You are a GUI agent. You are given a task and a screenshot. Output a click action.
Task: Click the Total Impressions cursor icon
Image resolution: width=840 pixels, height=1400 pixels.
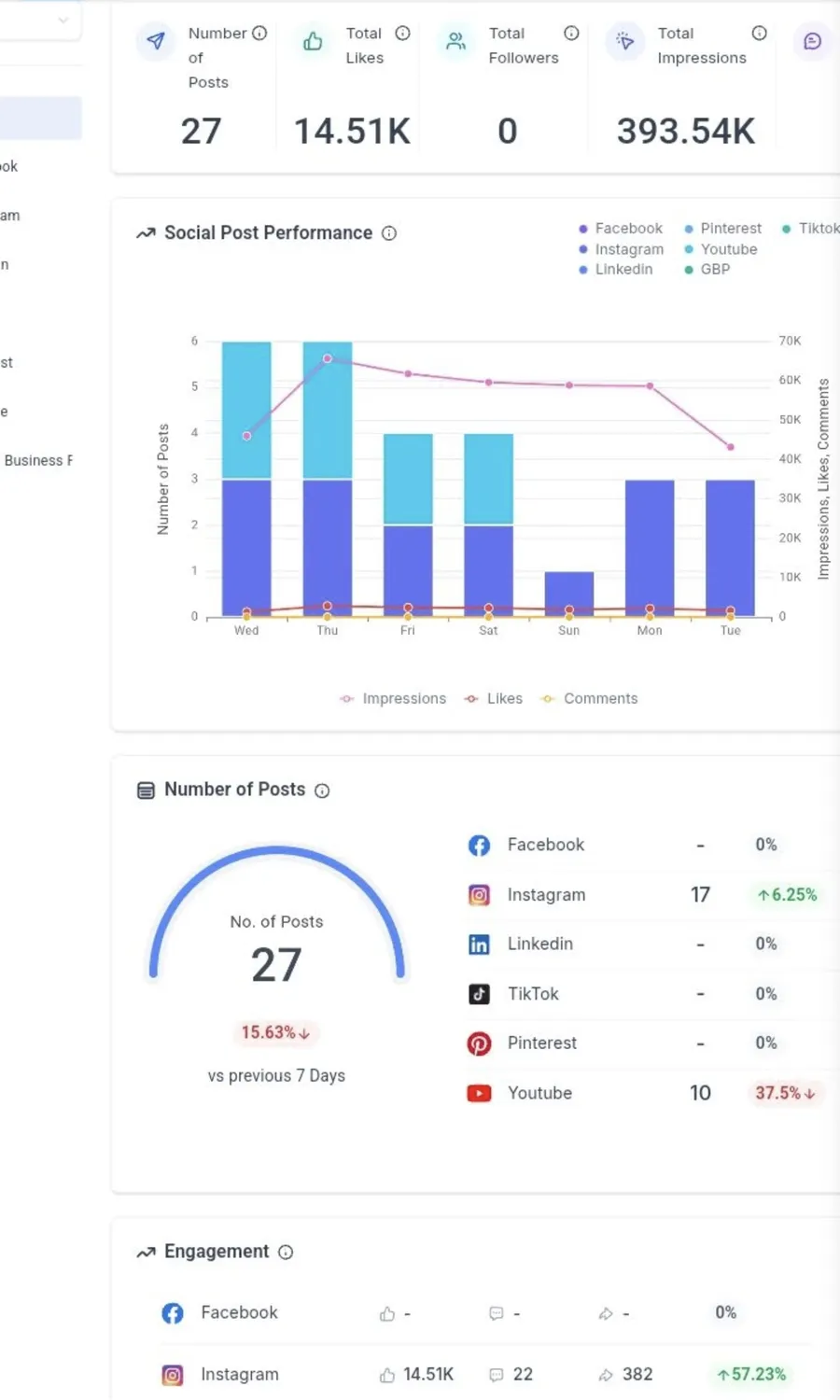pyautogui.click(x=624, y=41)
